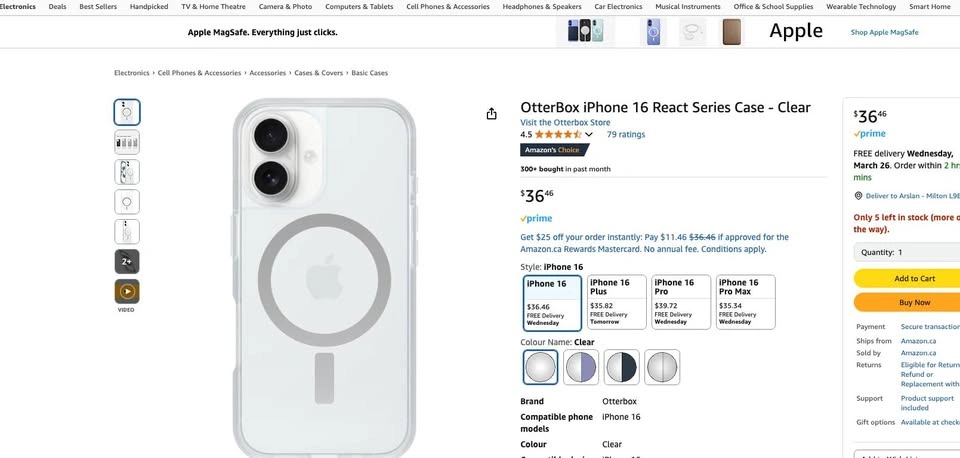The width and height of the screenshot is (960, 458).
Task: Play the product video thumbnail
Action: [x=127, y=292]
